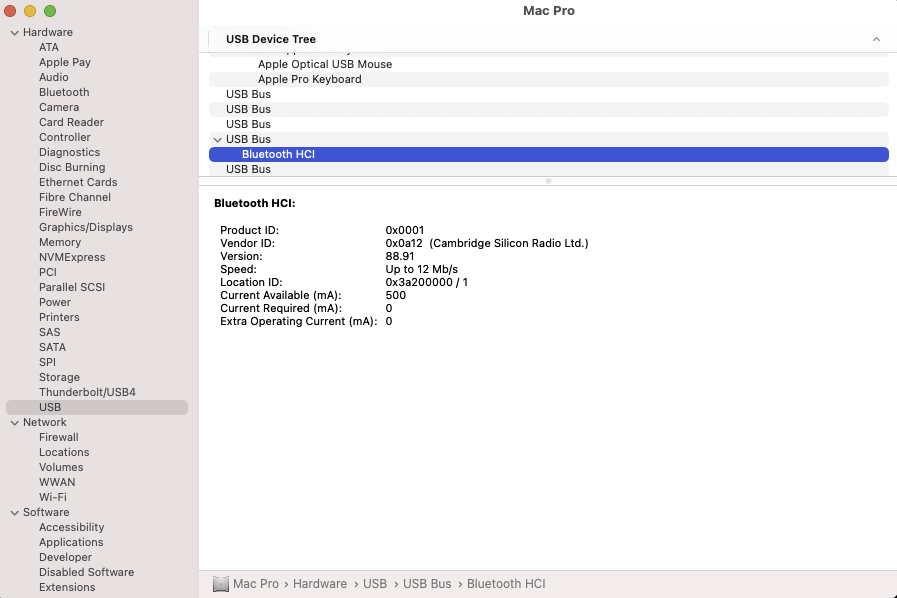The height and width of the screenshot is (598, 897).
Task: Open Disc Burning info
Action: [72, 167]
